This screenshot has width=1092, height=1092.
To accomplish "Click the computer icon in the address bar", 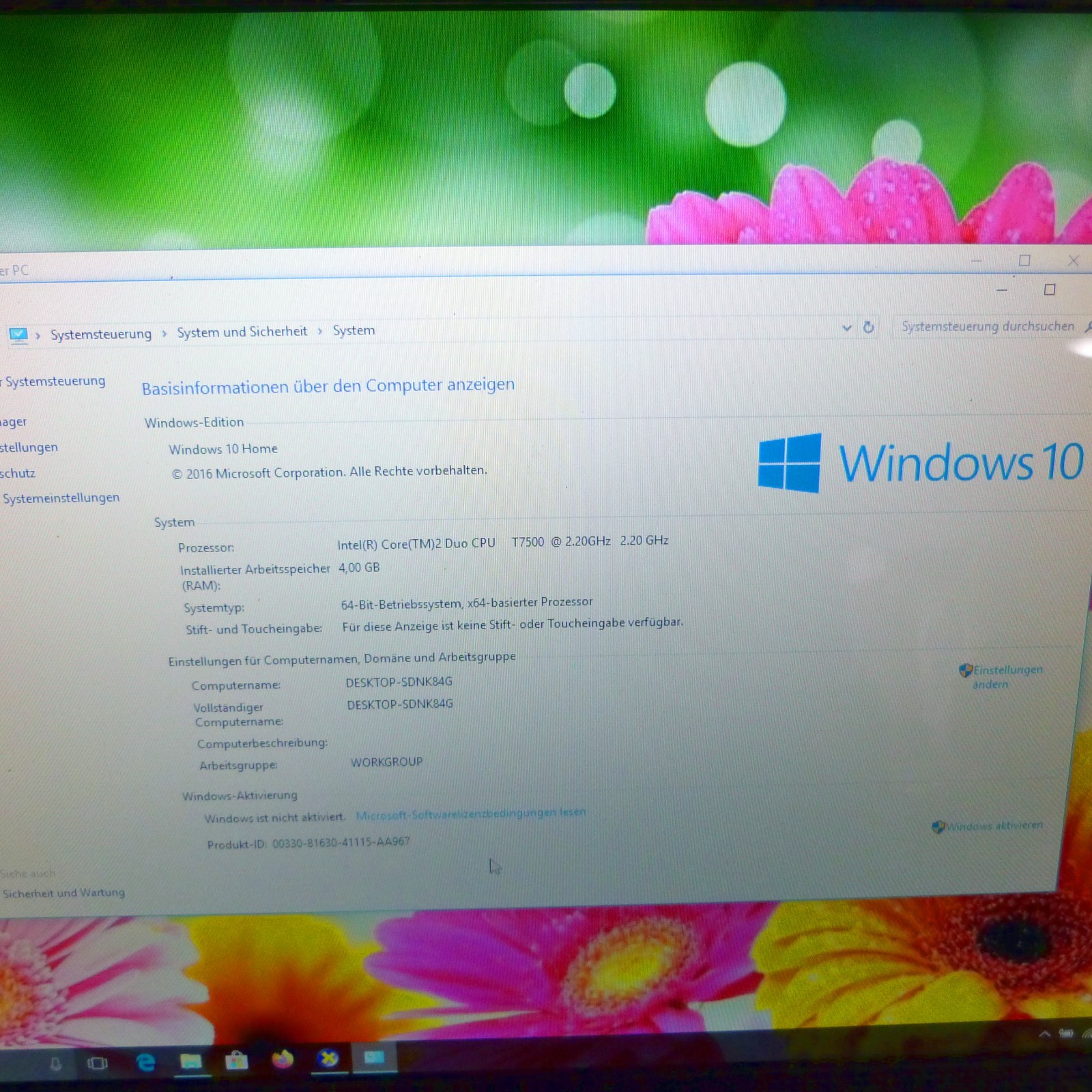I will (x=18, y=335).
